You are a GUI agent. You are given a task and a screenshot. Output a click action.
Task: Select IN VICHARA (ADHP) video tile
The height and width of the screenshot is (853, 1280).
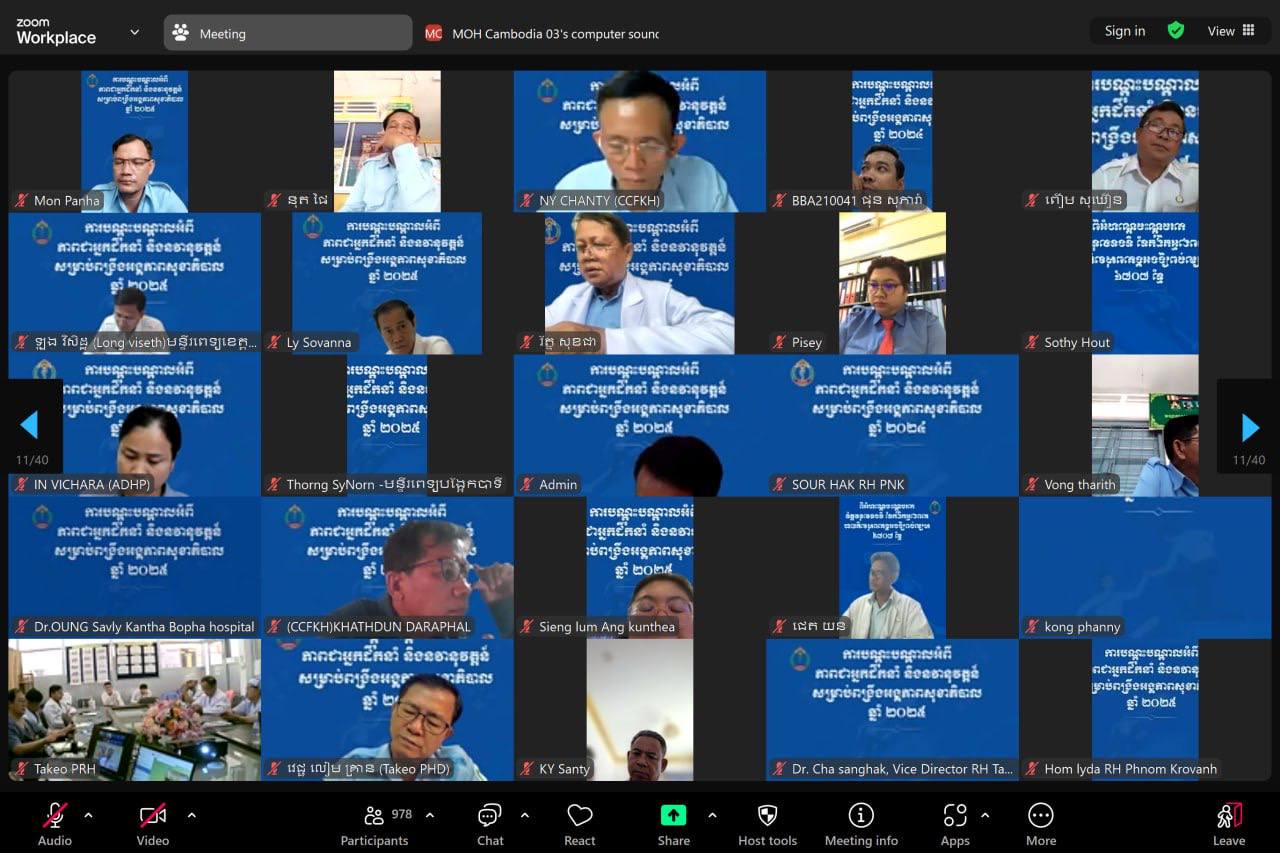tap(135, 426)
